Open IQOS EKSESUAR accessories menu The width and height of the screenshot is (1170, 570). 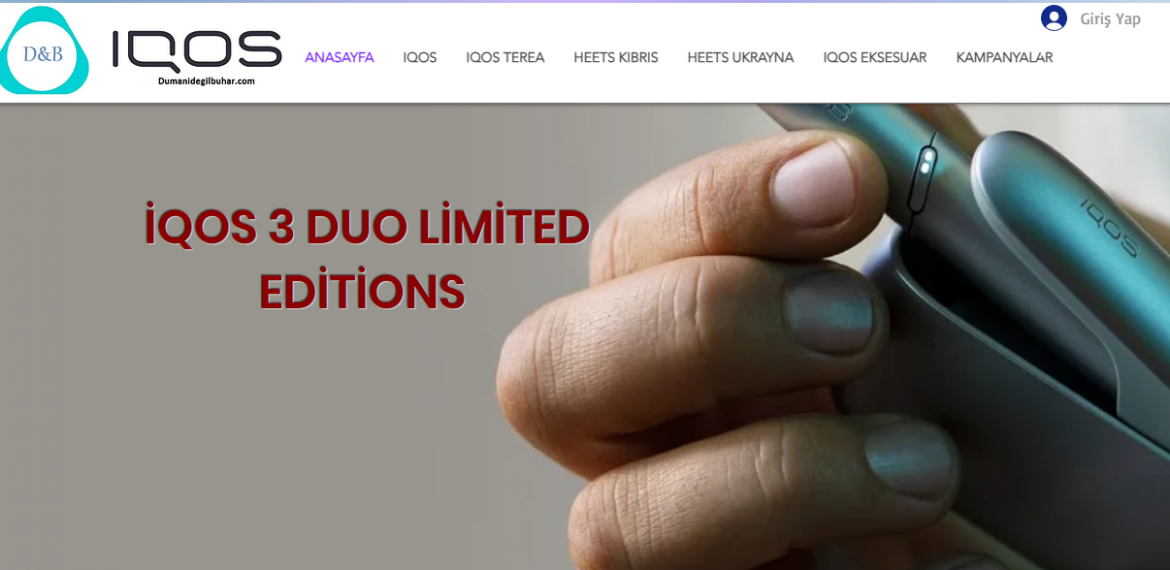click(875, 57)
